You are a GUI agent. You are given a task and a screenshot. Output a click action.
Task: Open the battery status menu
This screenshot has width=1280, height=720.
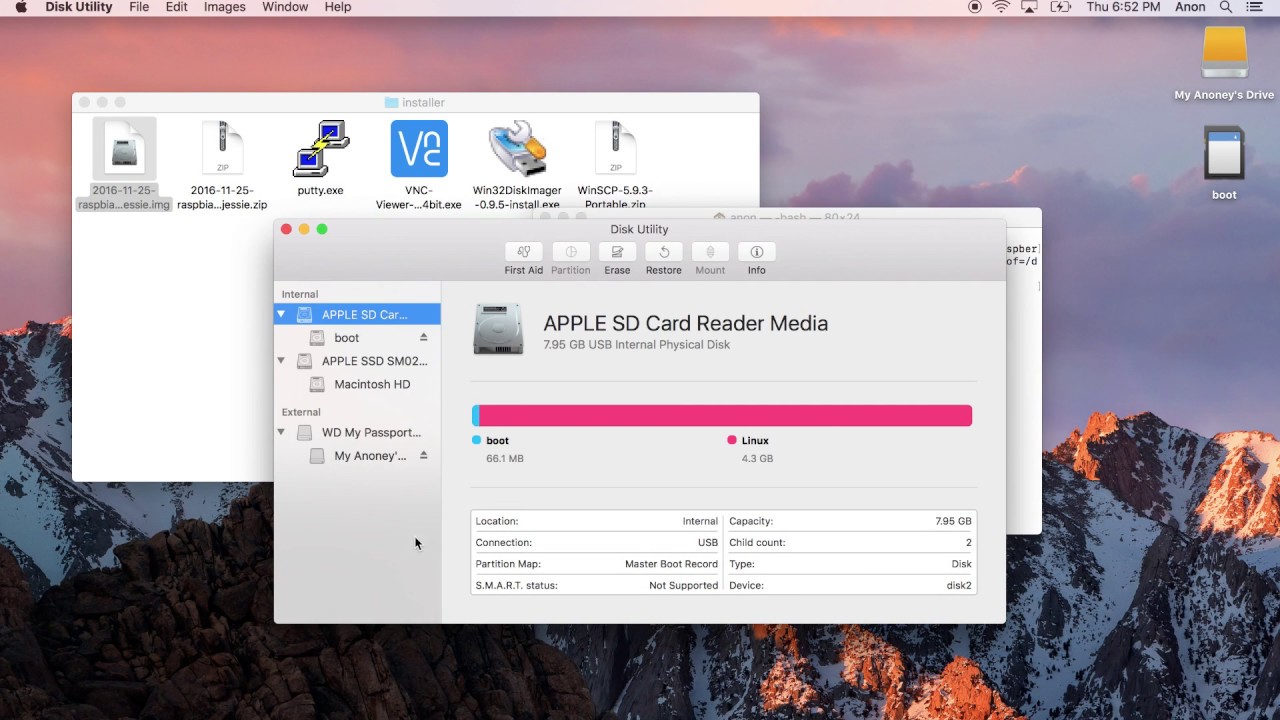point(1060,7)
